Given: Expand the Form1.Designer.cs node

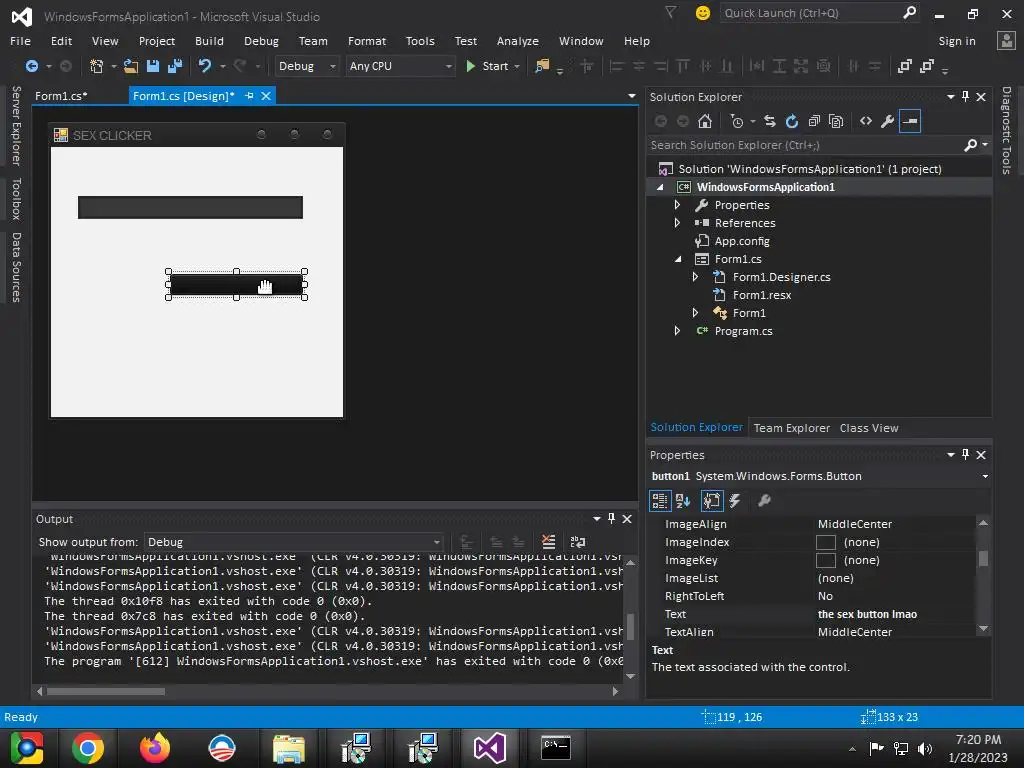Looking at the screenshot, I should coord(696,277).
